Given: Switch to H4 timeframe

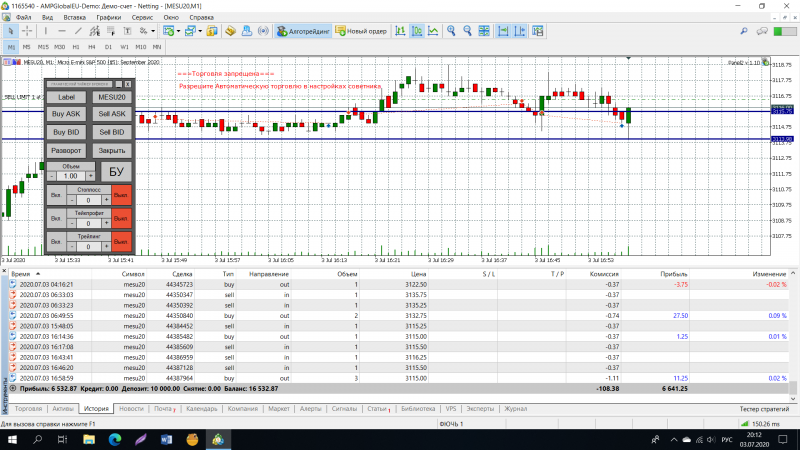Looking at the screenshot, I should click(92, 47).
